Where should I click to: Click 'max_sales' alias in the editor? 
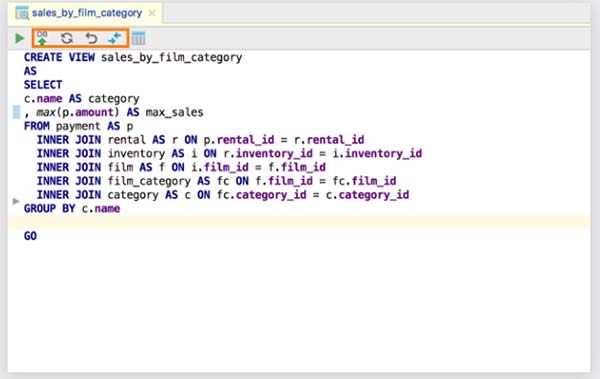(174, 113)
